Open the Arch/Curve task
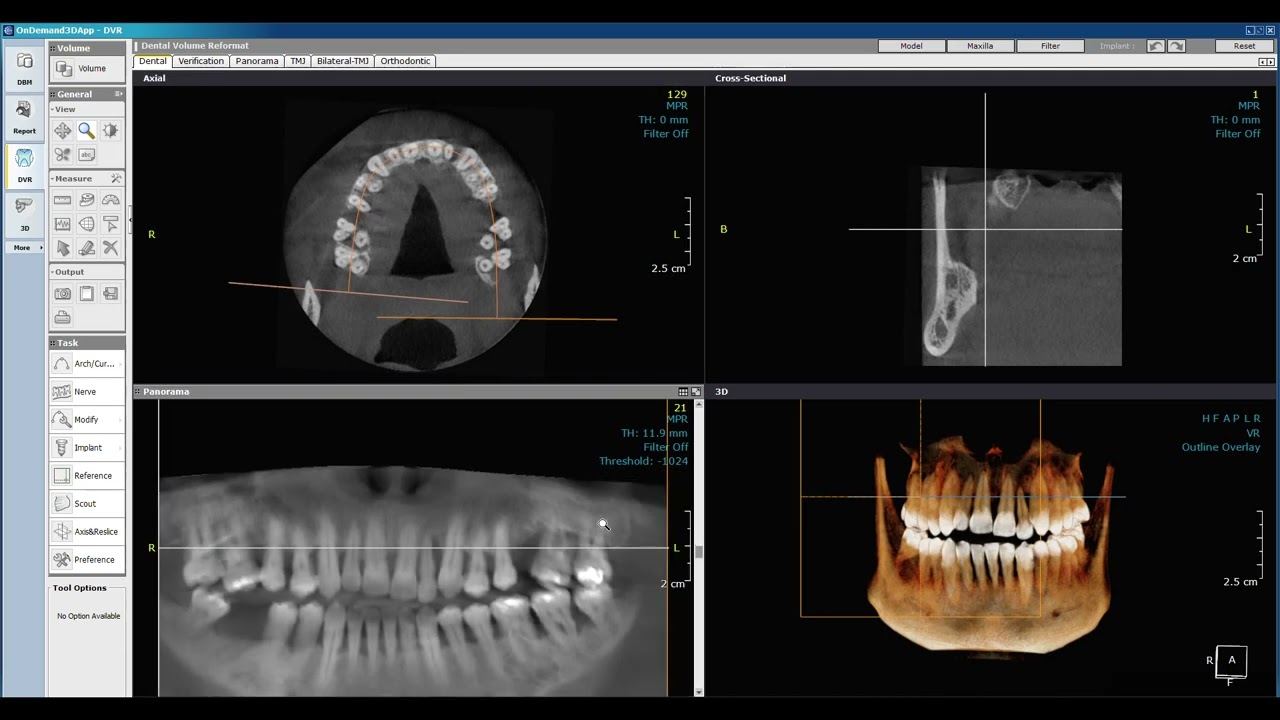Image resolution: width=1280 pixels, height=720 pixels. [87, 364]
